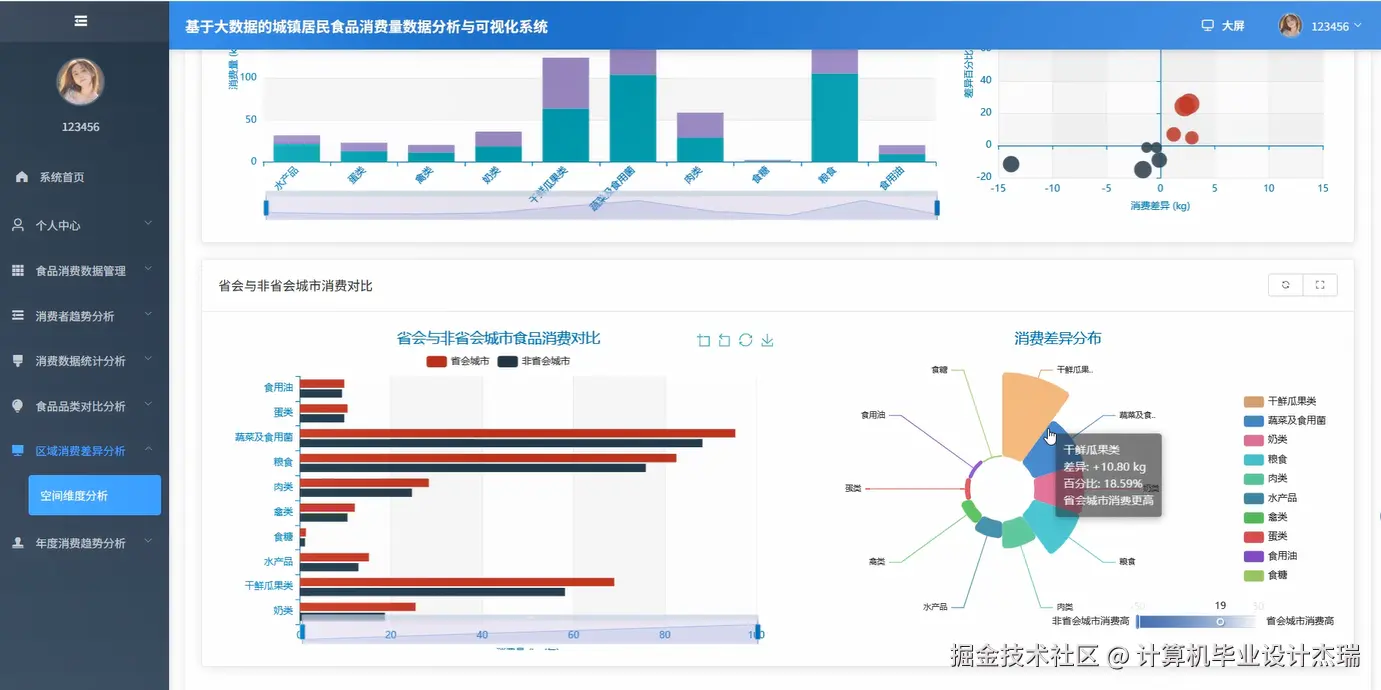Click the system title in header
Viewport: 1381px width, 690px height.
366,27
